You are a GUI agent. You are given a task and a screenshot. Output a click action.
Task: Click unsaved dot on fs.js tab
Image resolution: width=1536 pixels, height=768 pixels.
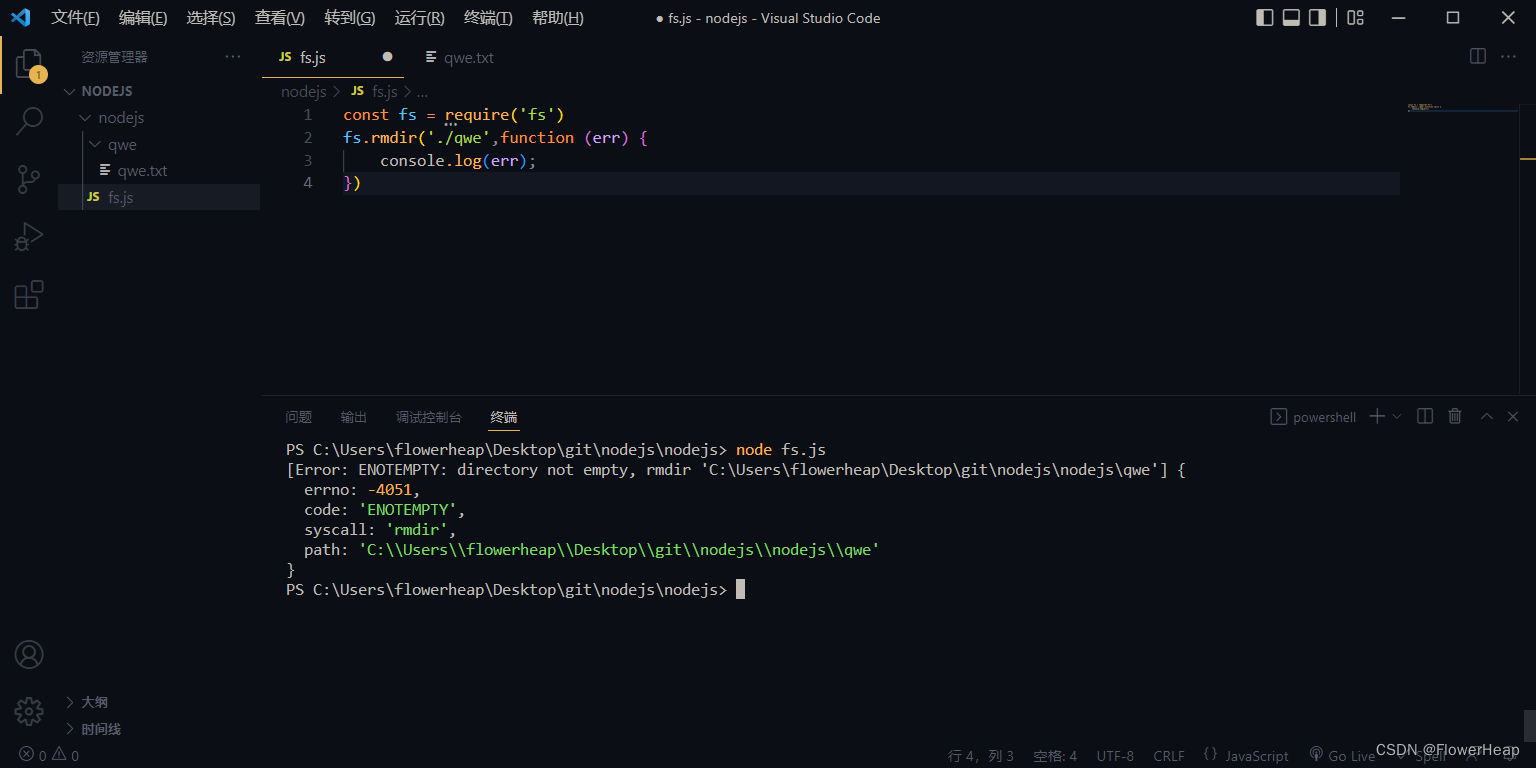(387, 57)
